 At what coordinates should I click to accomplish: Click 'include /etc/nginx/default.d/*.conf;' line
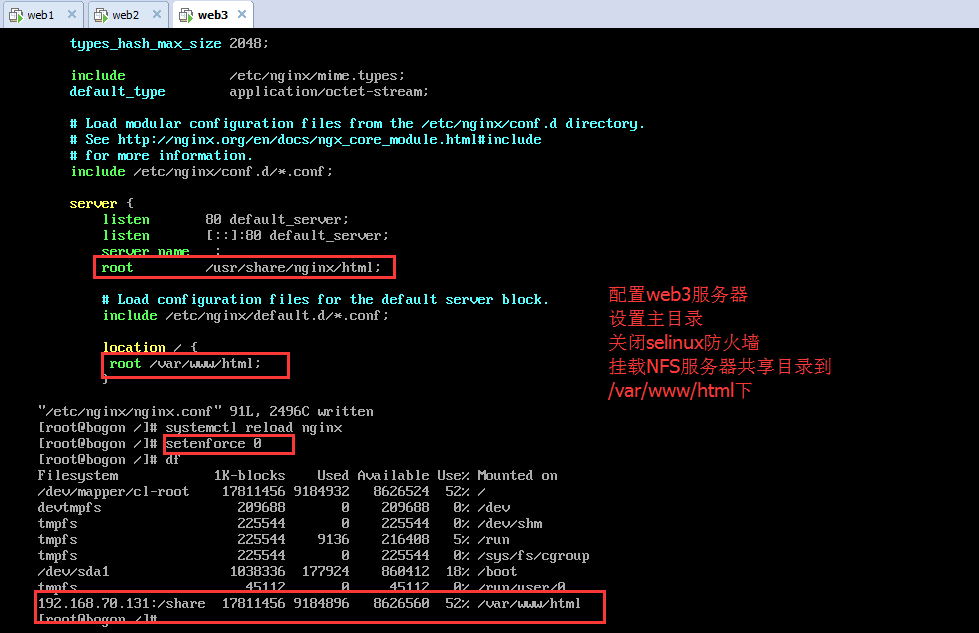click(245, 316)
